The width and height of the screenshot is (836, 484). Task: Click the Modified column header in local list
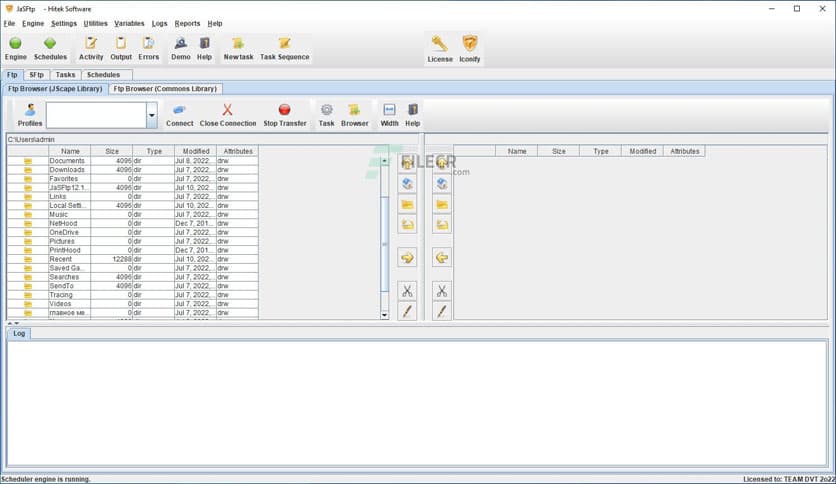[x=194, y=151]
